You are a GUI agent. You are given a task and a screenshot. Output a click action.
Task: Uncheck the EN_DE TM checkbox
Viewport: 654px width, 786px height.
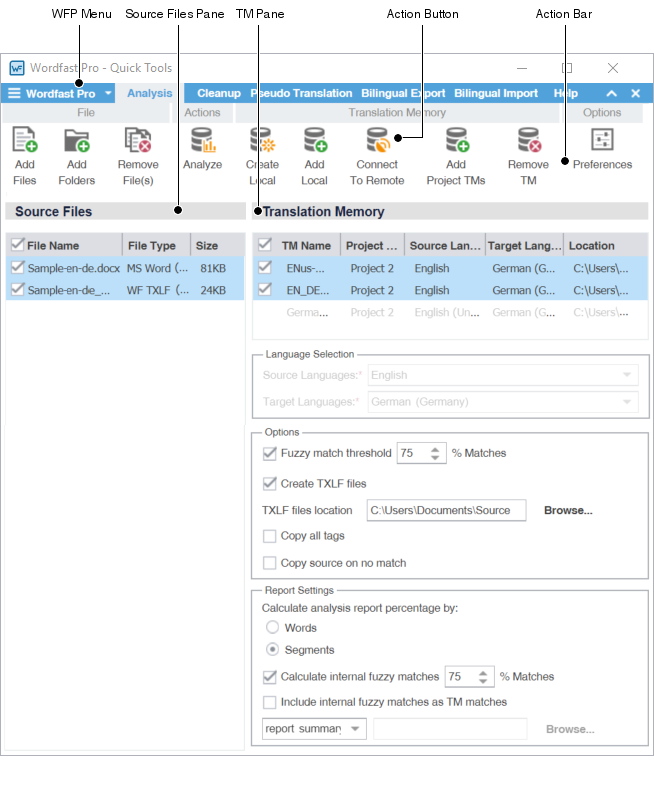pos(265,289)
